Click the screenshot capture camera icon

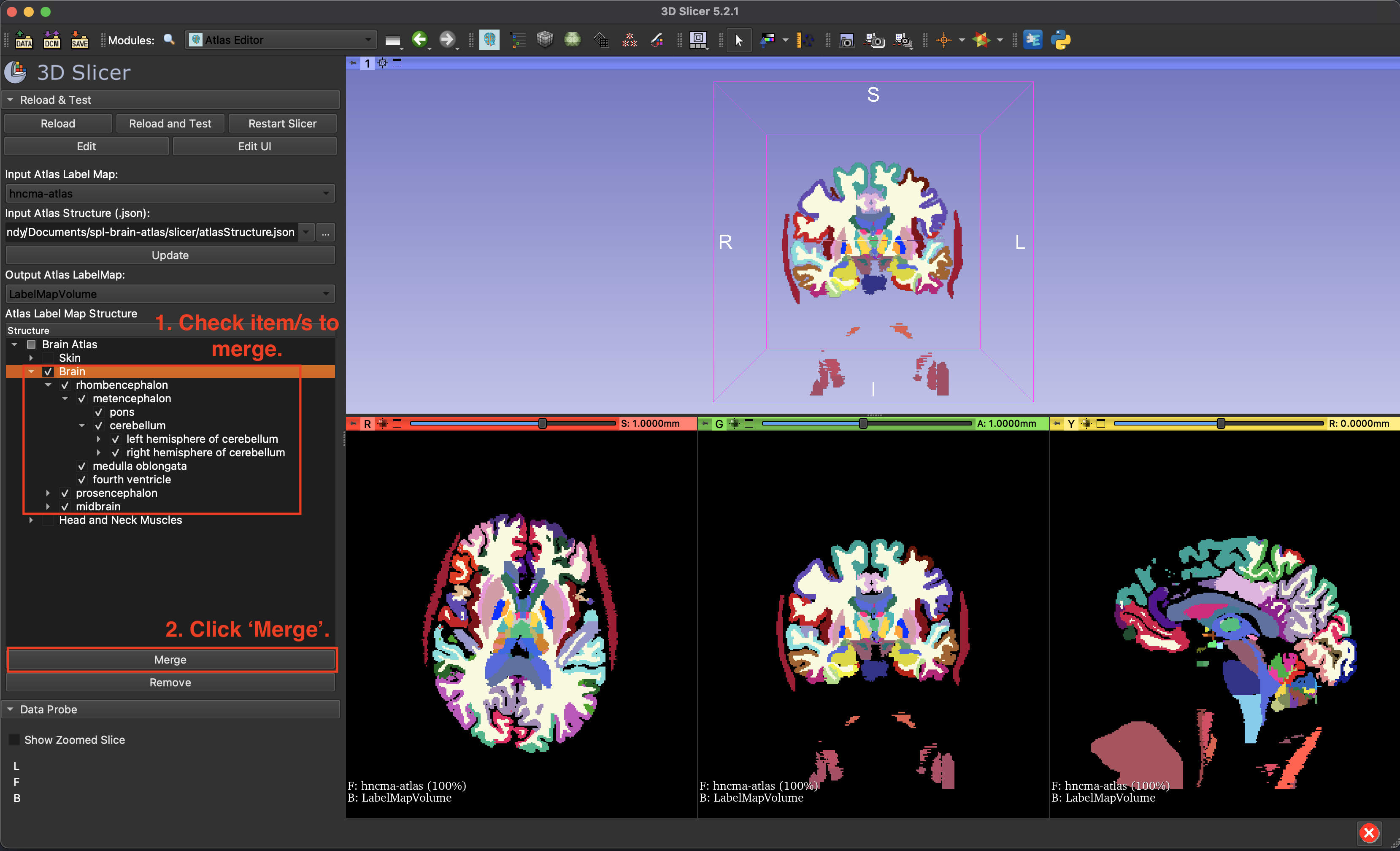point(846,40)
